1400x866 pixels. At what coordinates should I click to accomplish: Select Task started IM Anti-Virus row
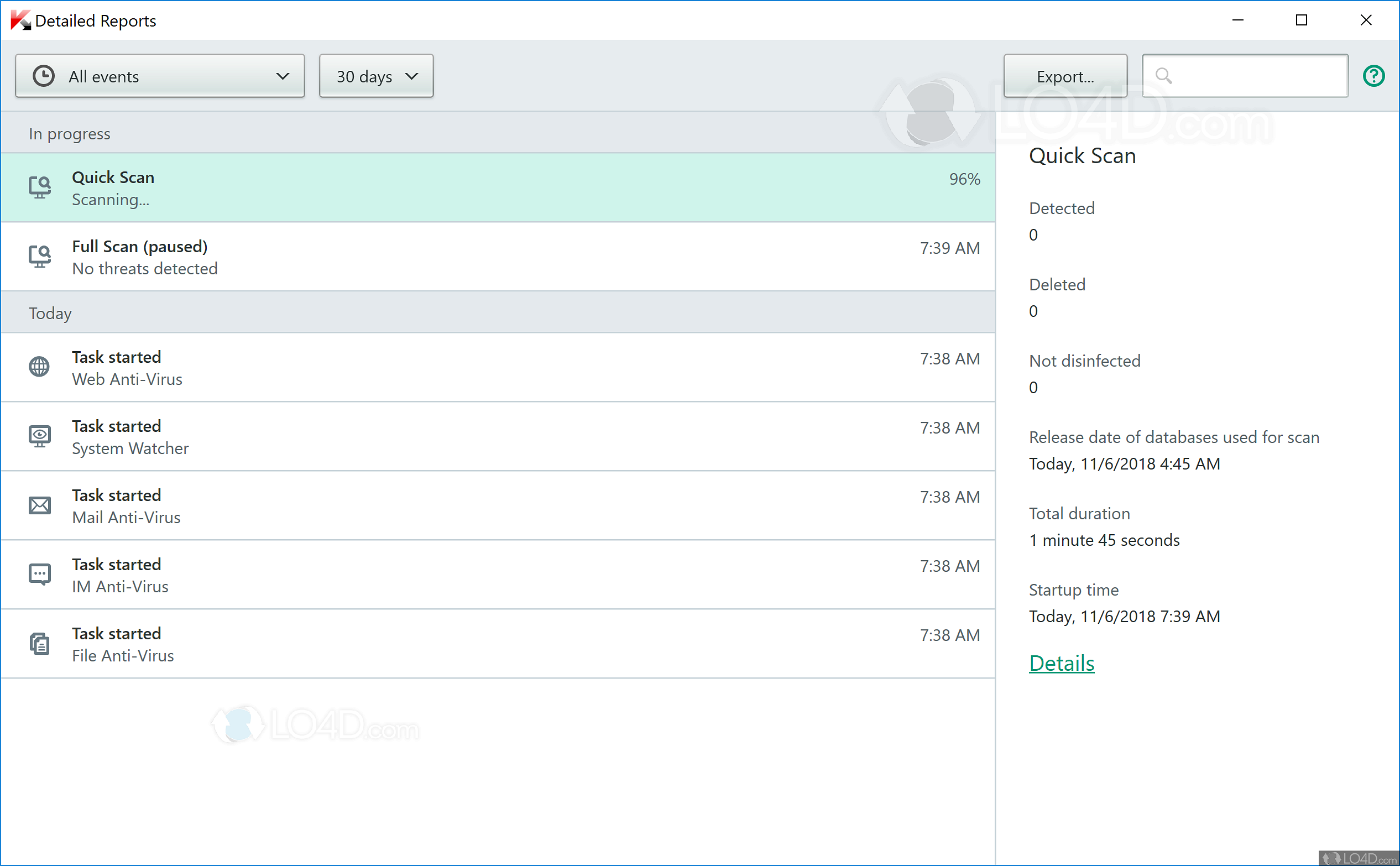click(x=498, y=575)
